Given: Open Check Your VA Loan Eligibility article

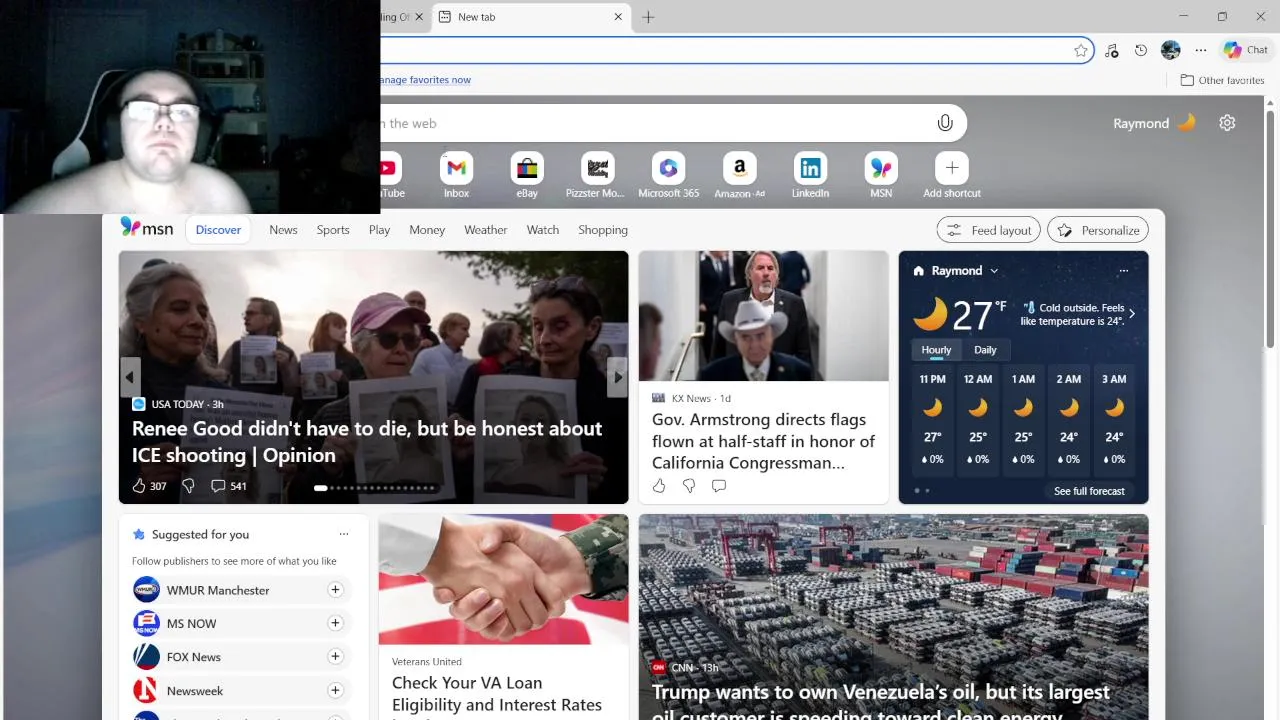Looking at the screenshot, I should 497,694.
